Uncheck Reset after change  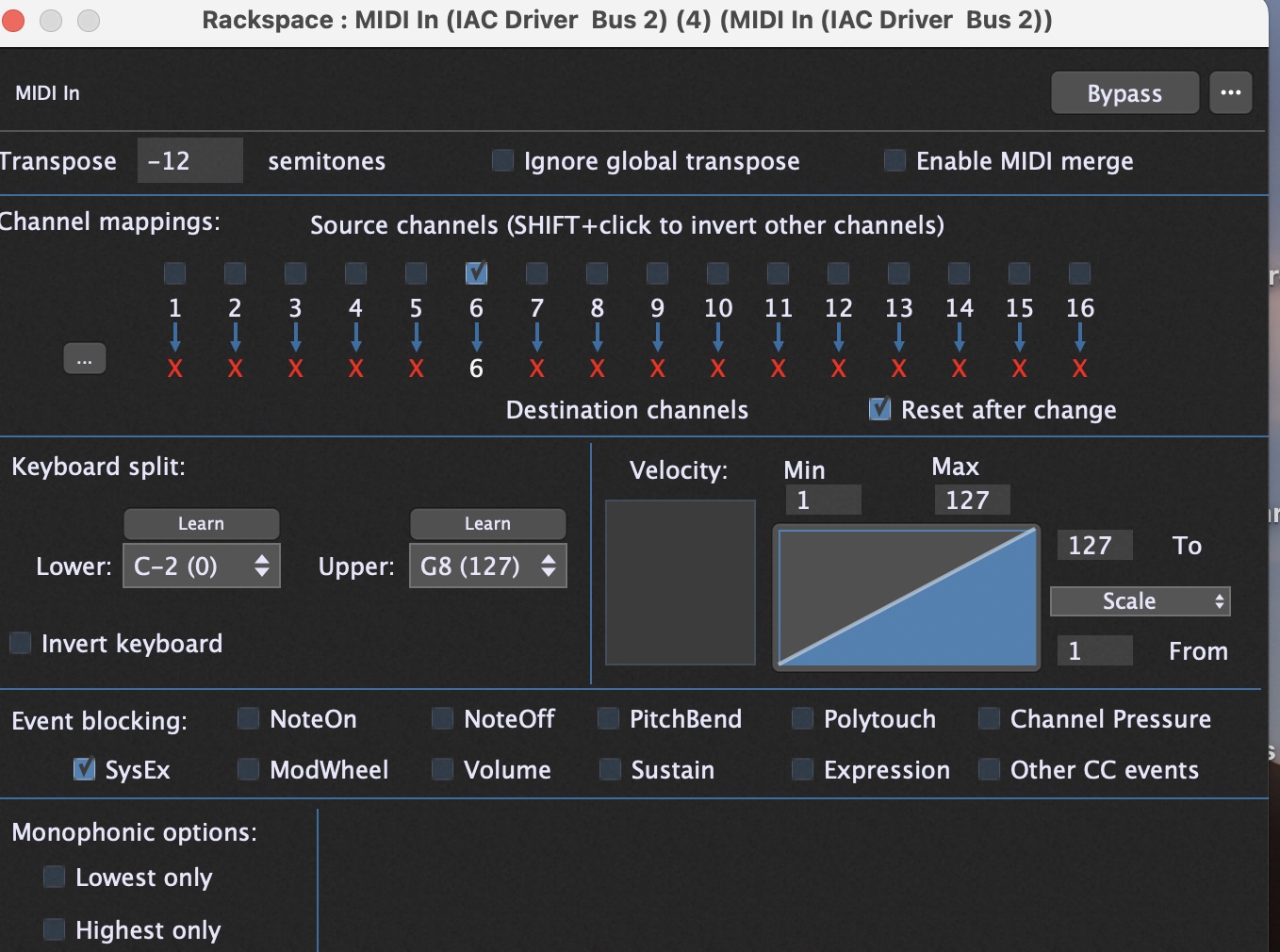pos(879,409)
